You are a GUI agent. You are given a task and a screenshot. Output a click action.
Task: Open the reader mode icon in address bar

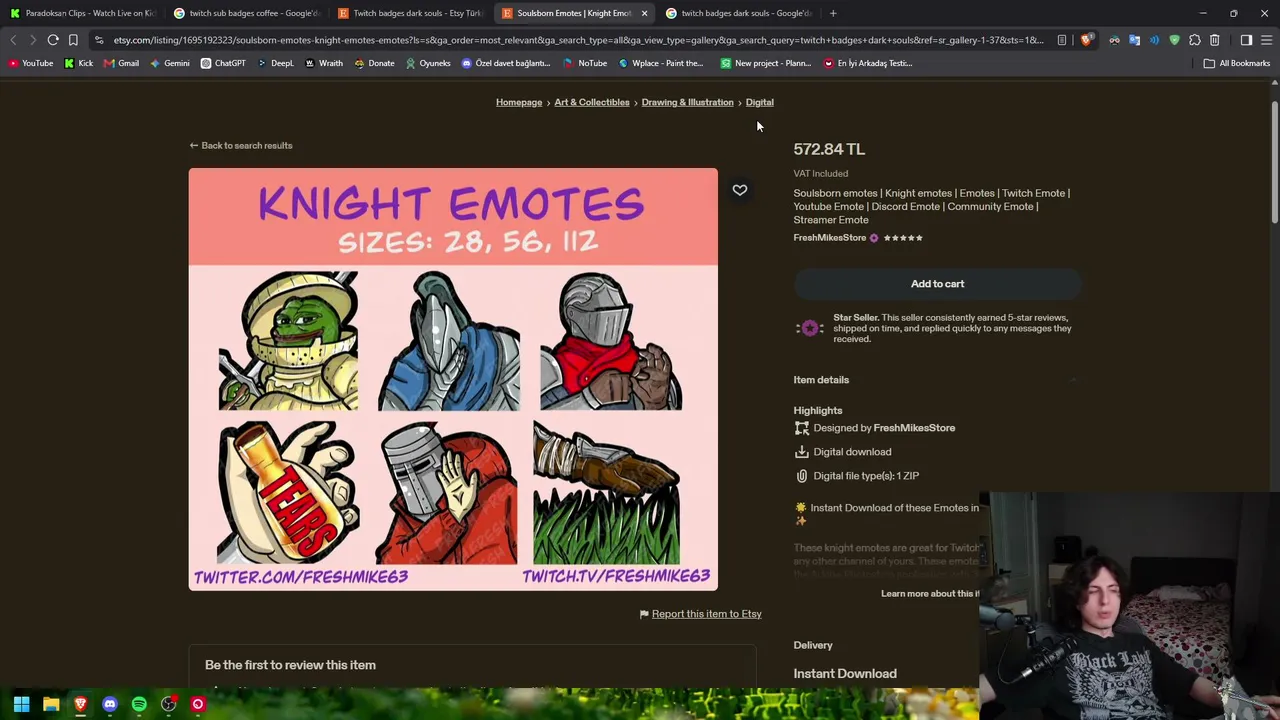(x=1062, y=40)
